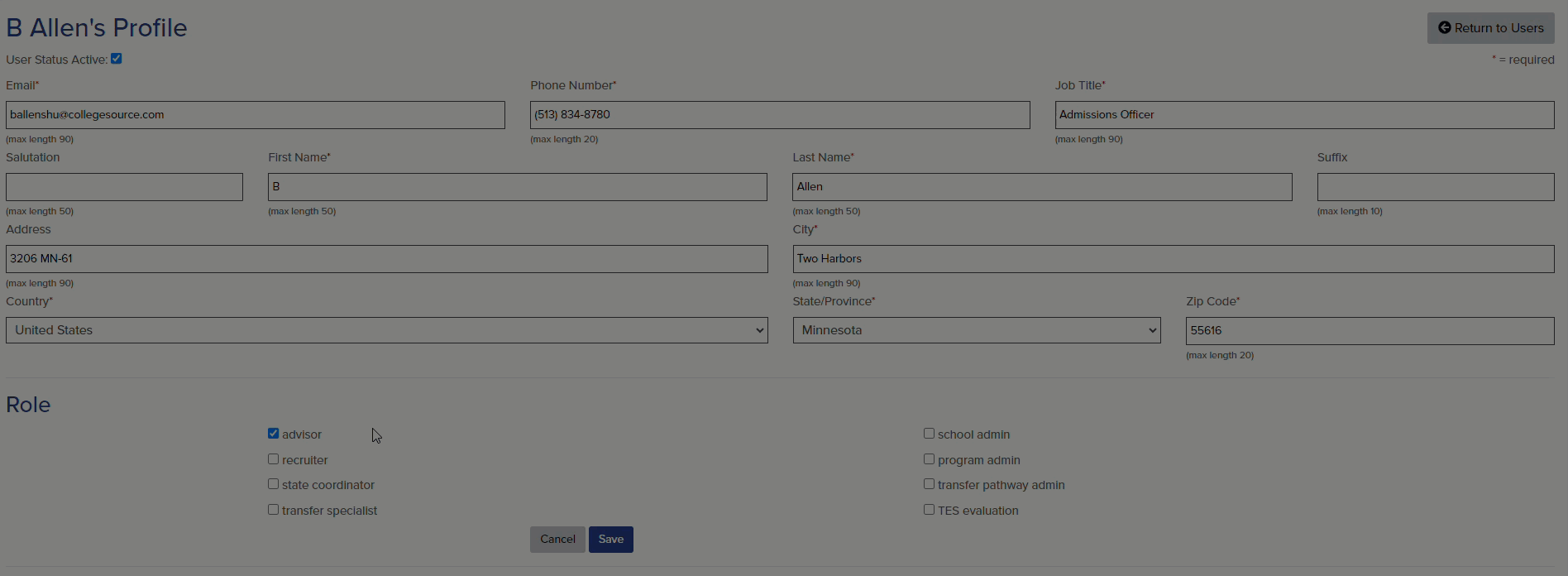The height and width of the screenshot is (576, 1568).
Task: Click the Save button
Action: (611, 540)
